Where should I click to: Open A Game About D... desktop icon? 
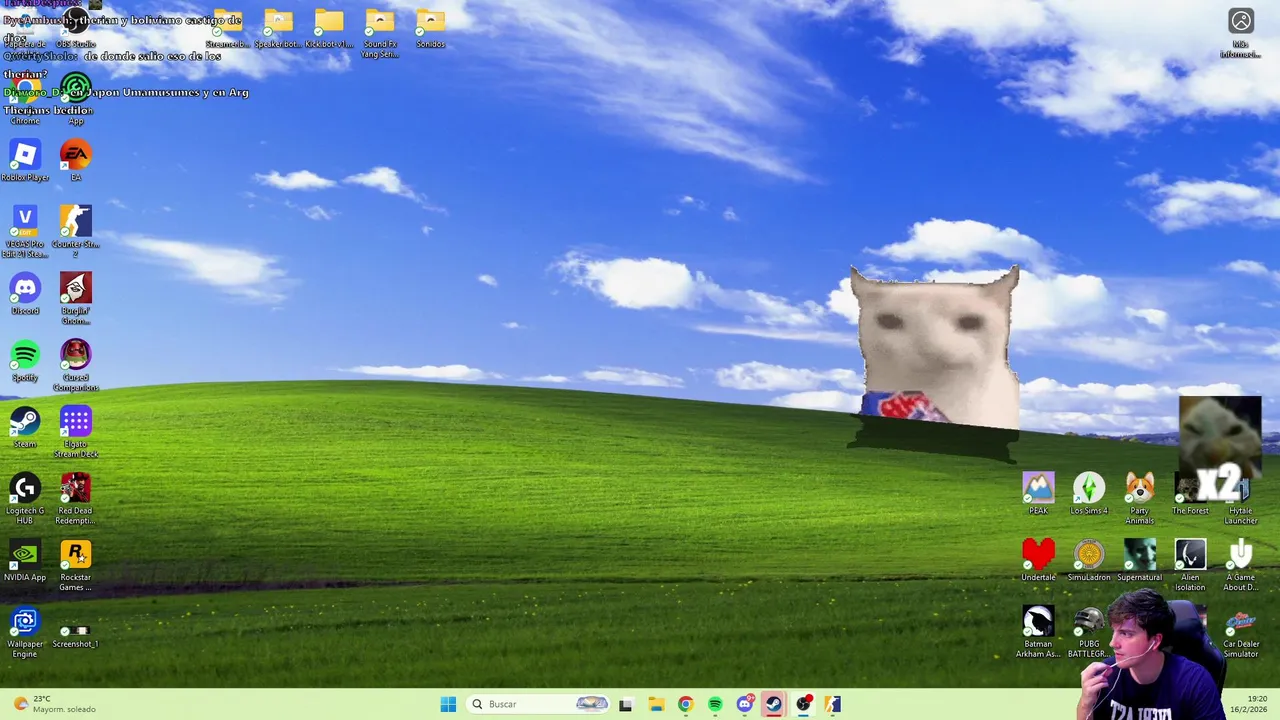click(x=1241, y=565)
